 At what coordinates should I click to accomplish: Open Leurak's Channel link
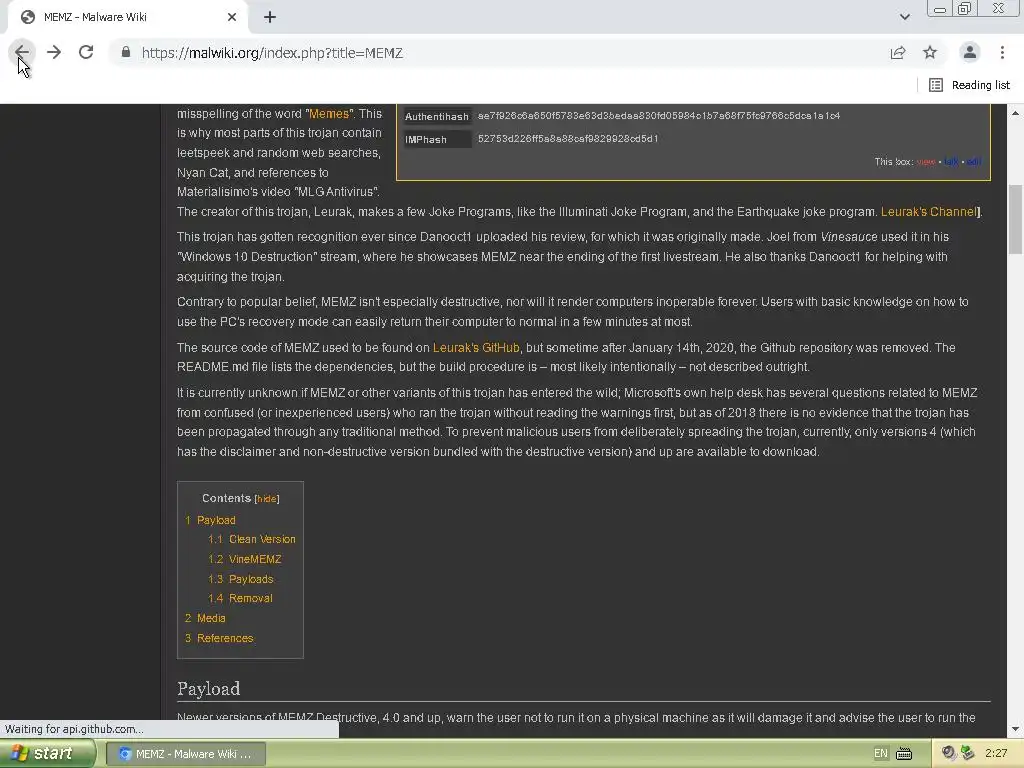(x=929, y=212)
